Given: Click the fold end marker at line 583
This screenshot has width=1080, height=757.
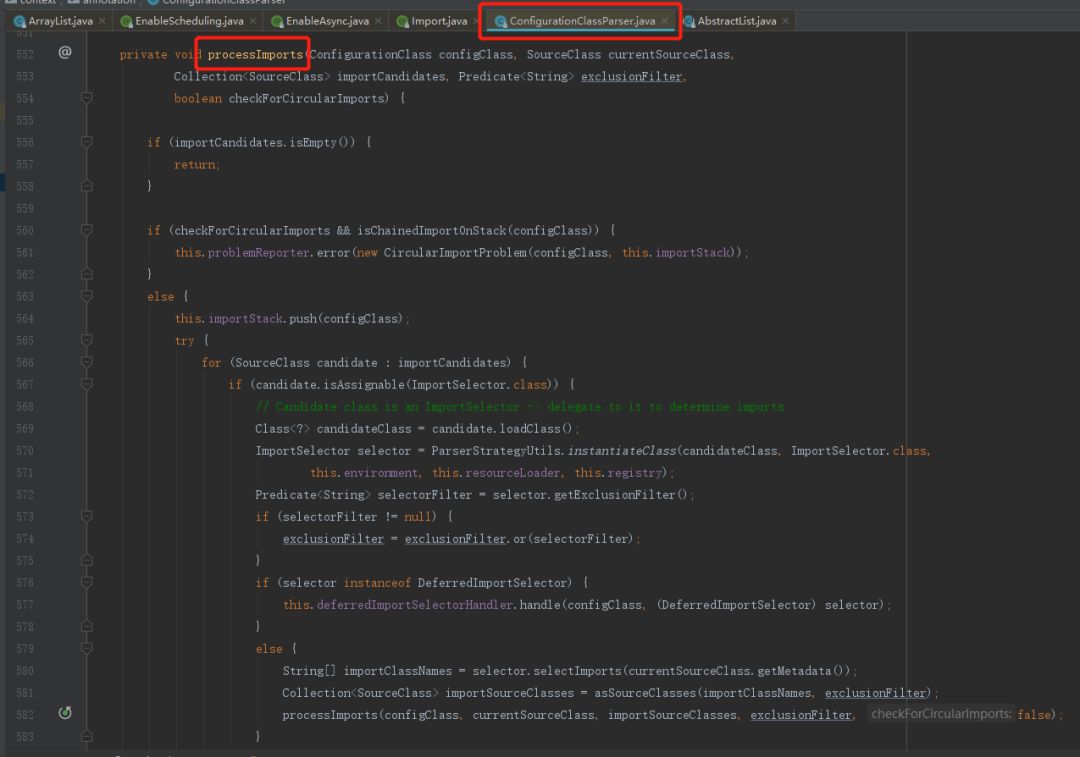Looking at the screenshot, I should (x=87, y=736).
